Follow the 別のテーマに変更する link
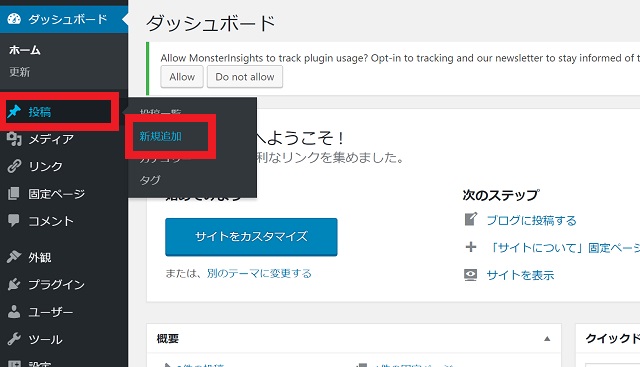Screen dimensions: 640x367 click(x=259, y=273)
